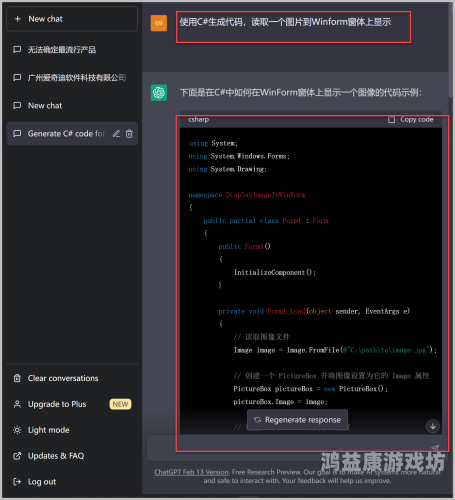Screen dimensions: 455x500
Task: Click the trash icon beside Clear conversations
Action: [x=17, y=378]
